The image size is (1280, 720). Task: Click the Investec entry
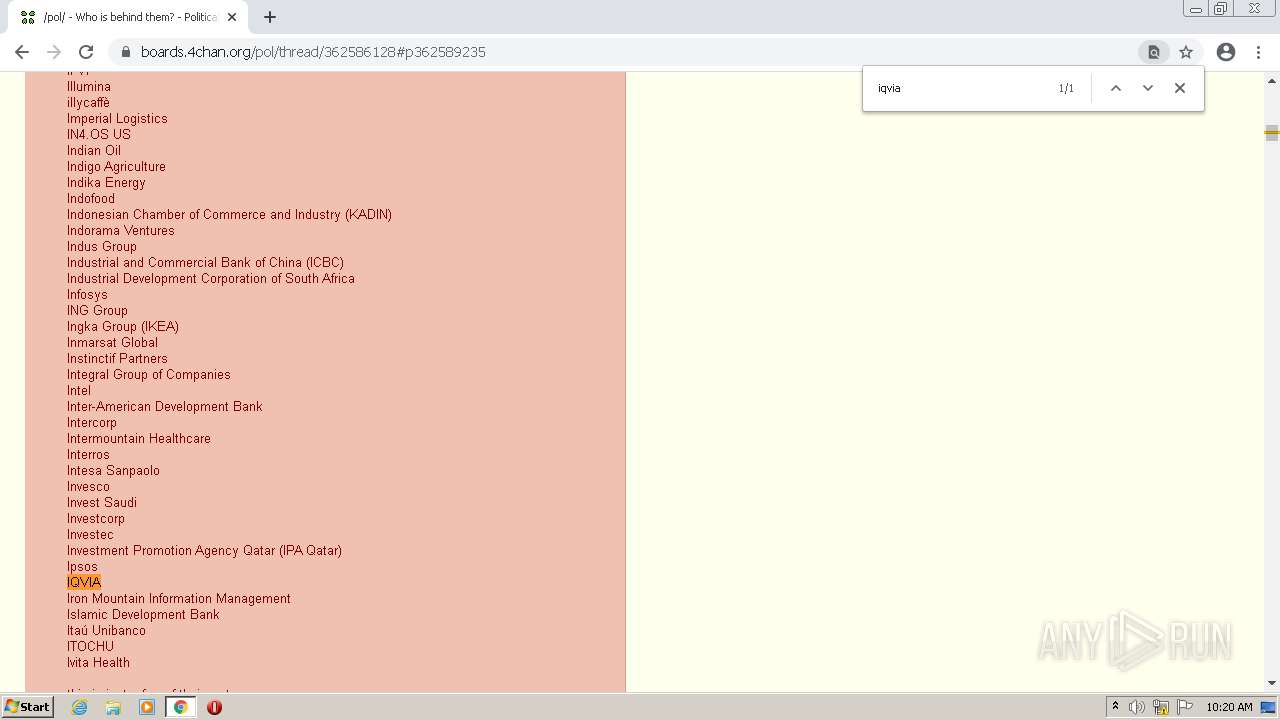[90, 534]
